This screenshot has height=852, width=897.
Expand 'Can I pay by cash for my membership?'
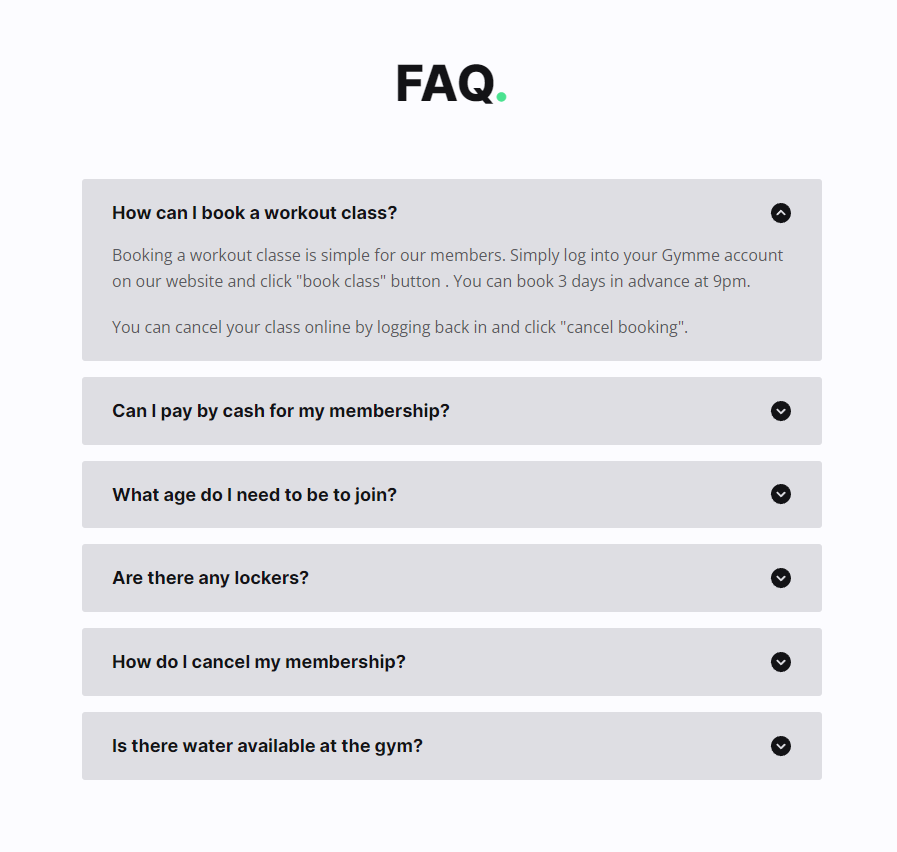281,411
